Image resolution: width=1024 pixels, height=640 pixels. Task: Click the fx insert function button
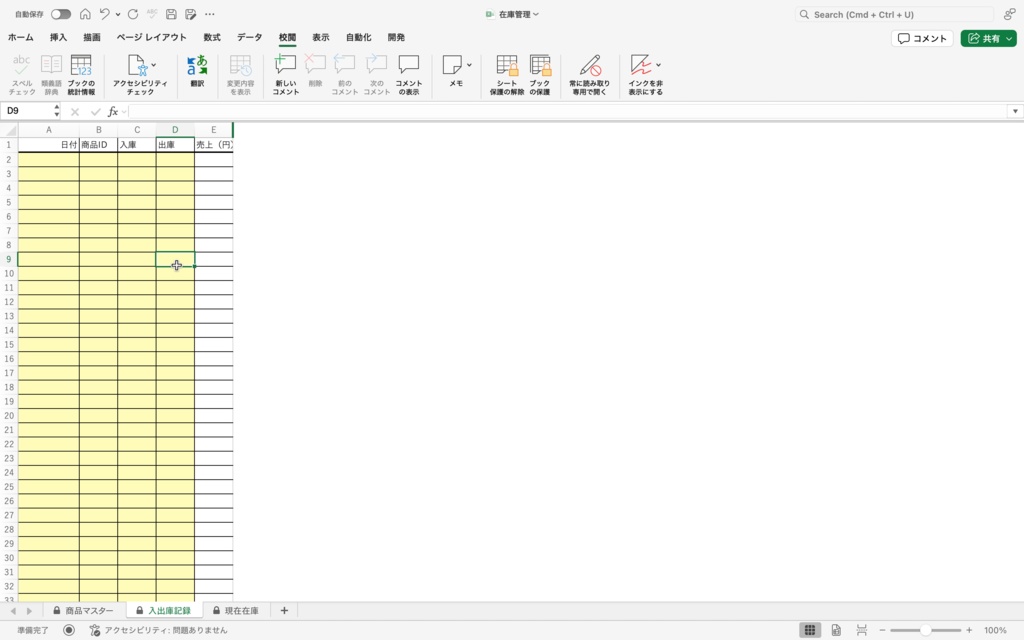(112, 112)
